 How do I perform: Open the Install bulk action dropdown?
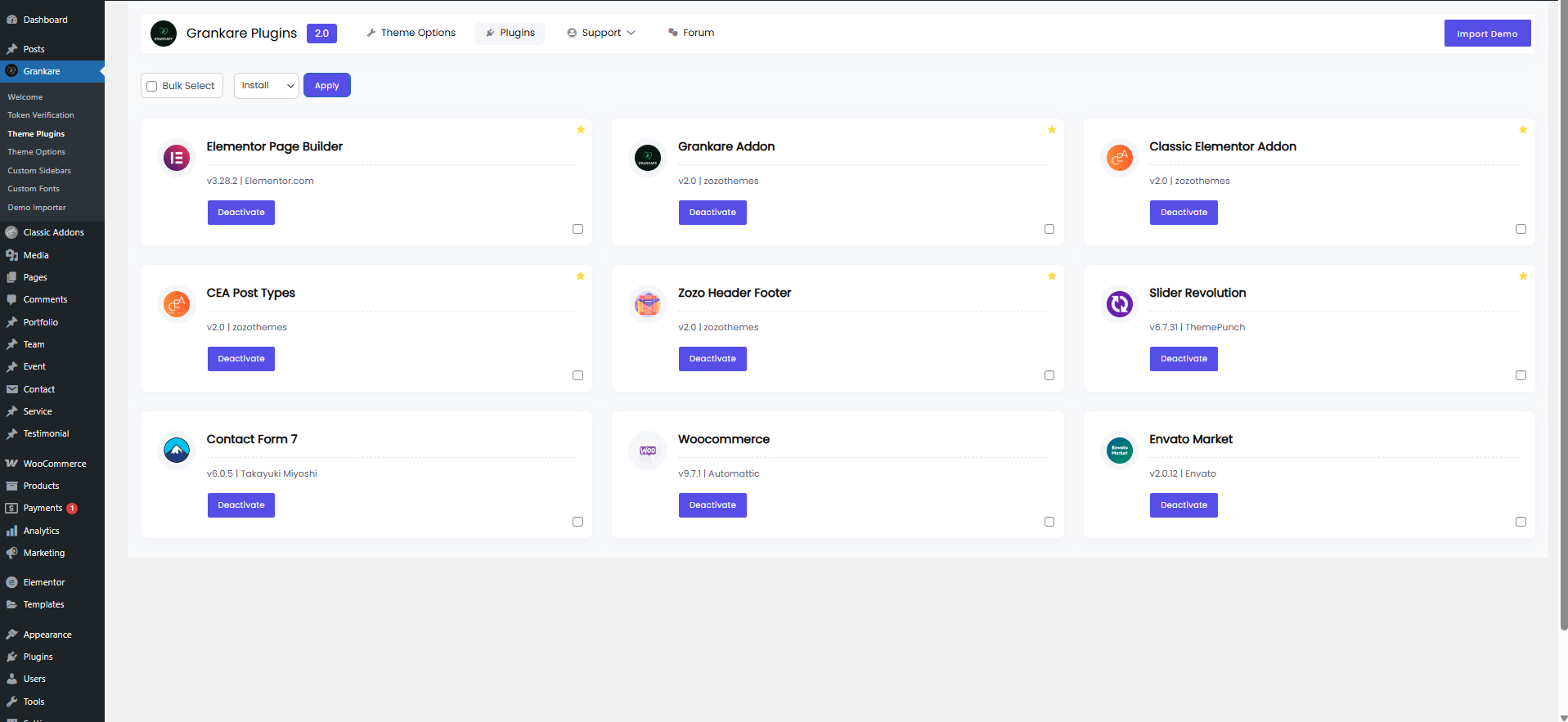tap(267, 86)
